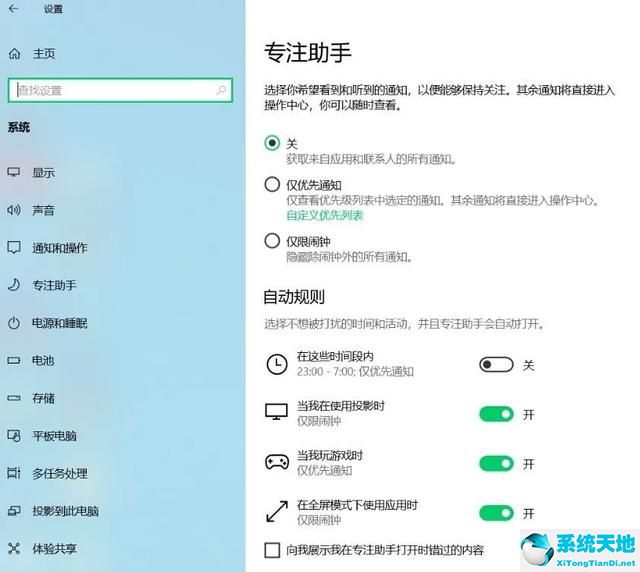Select the 显示 display monitor icon
The image size is (640, 572).
[x=14, y=172]
